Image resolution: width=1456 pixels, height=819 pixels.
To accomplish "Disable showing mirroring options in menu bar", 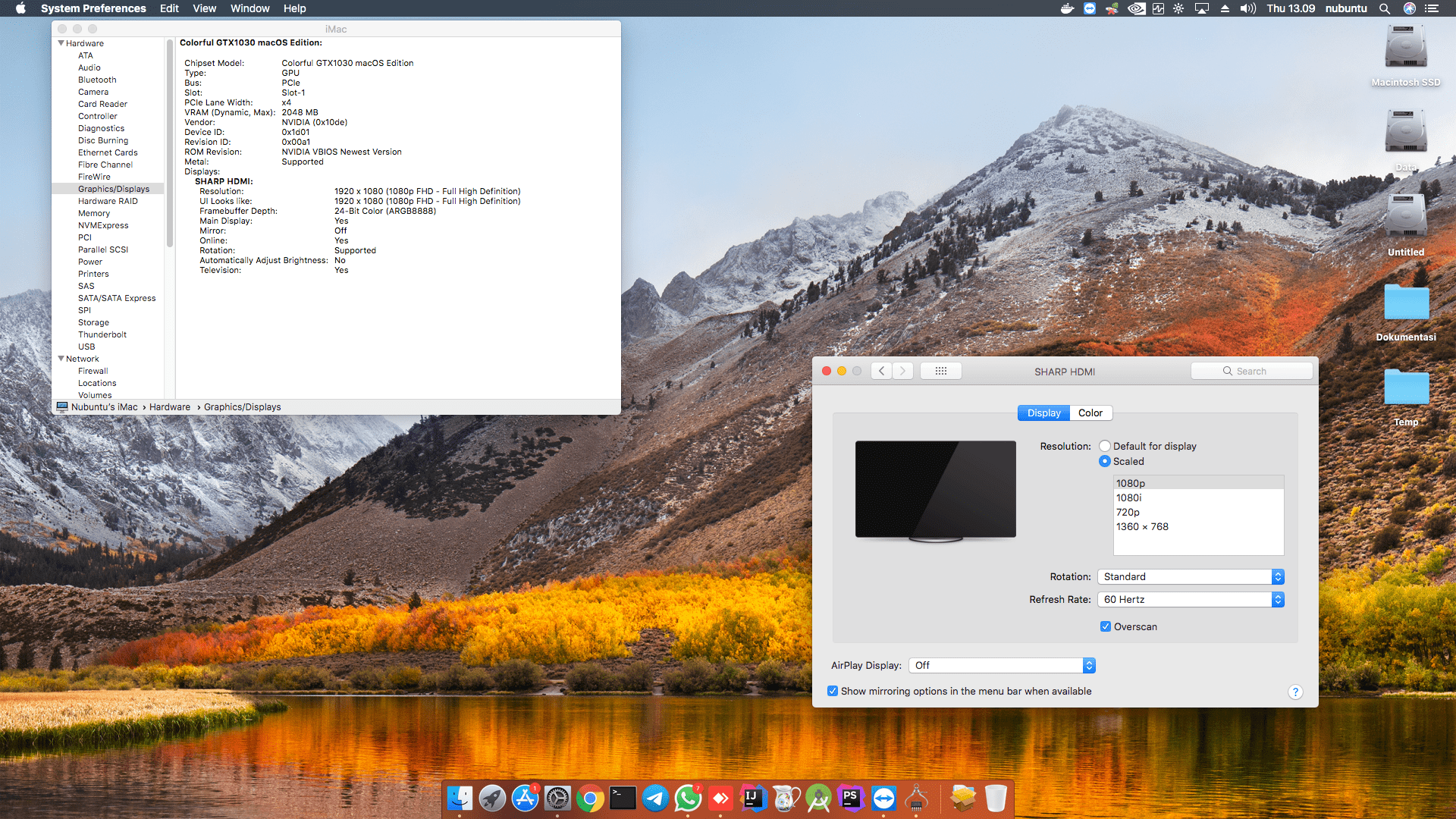I will pos(833,691).
